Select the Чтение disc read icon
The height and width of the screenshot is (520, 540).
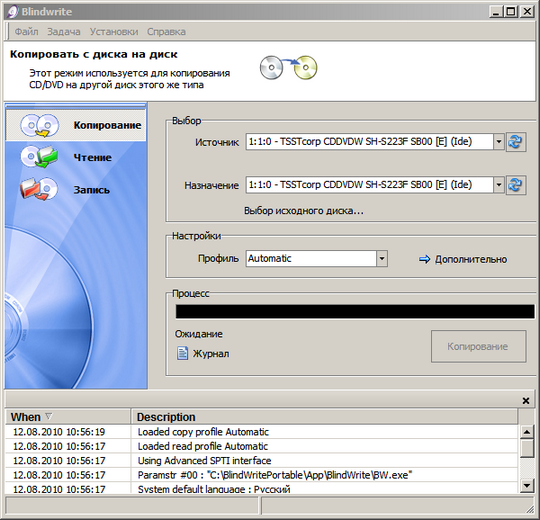(x=39, y=157)
